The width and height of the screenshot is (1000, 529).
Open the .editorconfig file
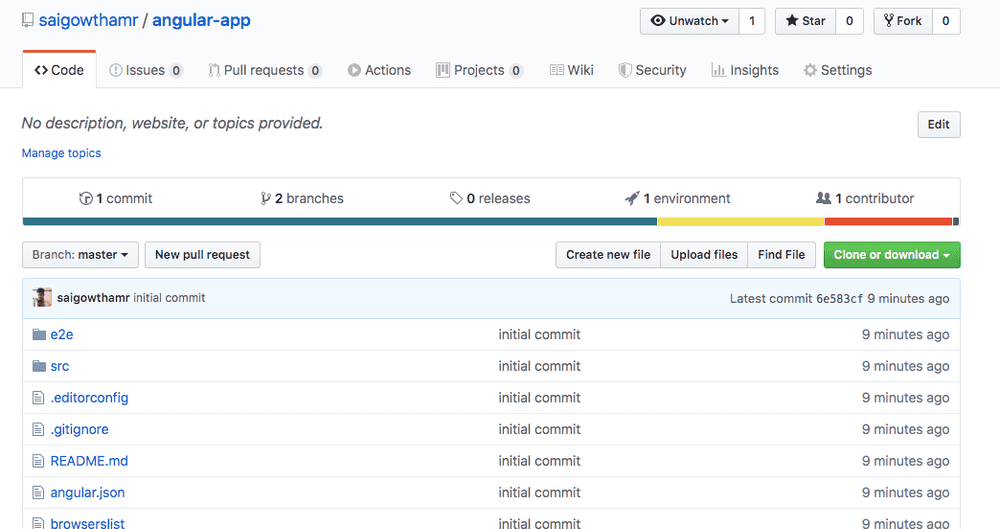coord(89,398)
